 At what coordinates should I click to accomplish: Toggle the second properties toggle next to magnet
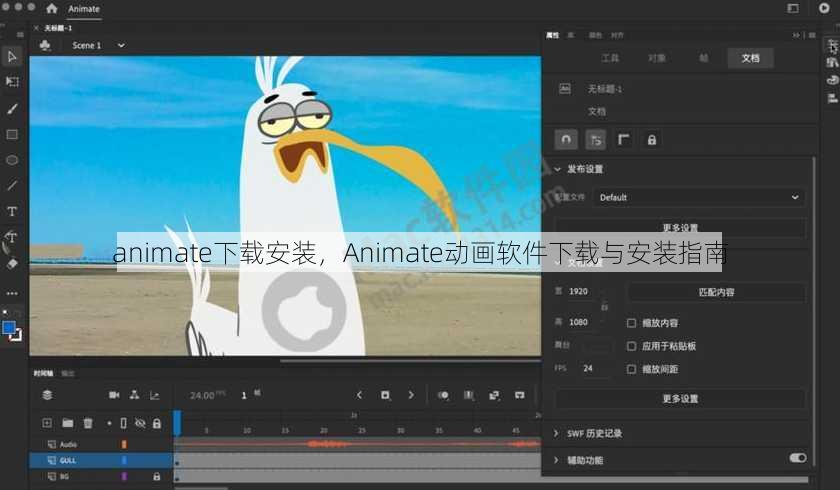(596, 140)
